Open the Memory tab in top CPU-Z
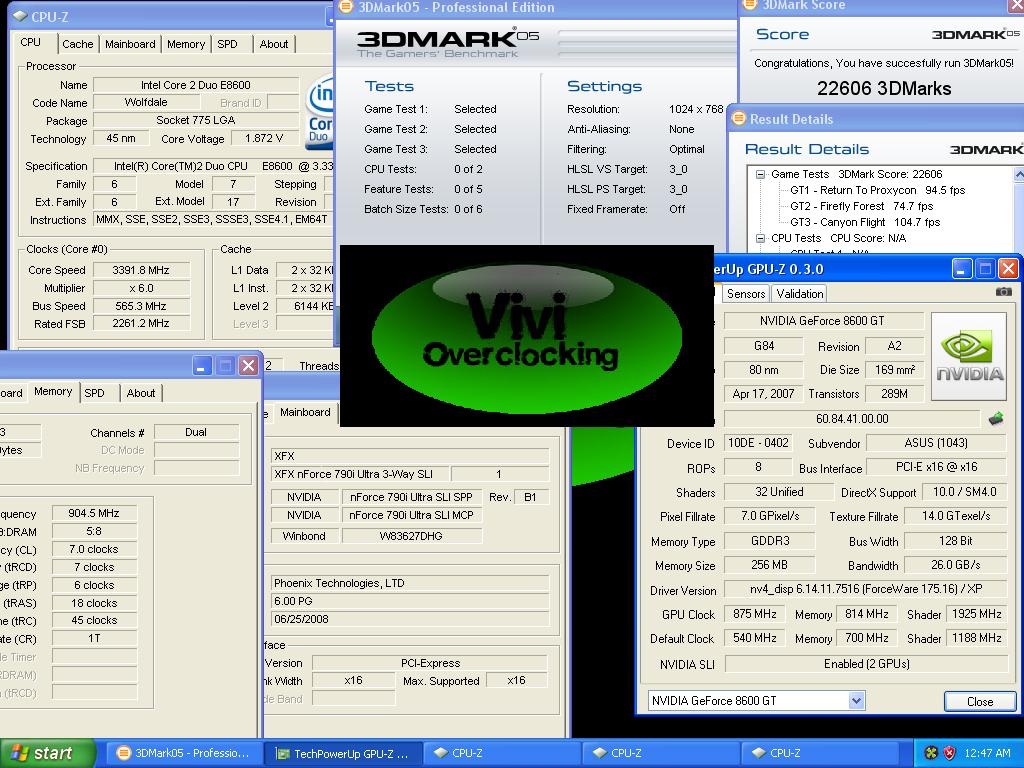1024x768 pixels. [186, 44]
